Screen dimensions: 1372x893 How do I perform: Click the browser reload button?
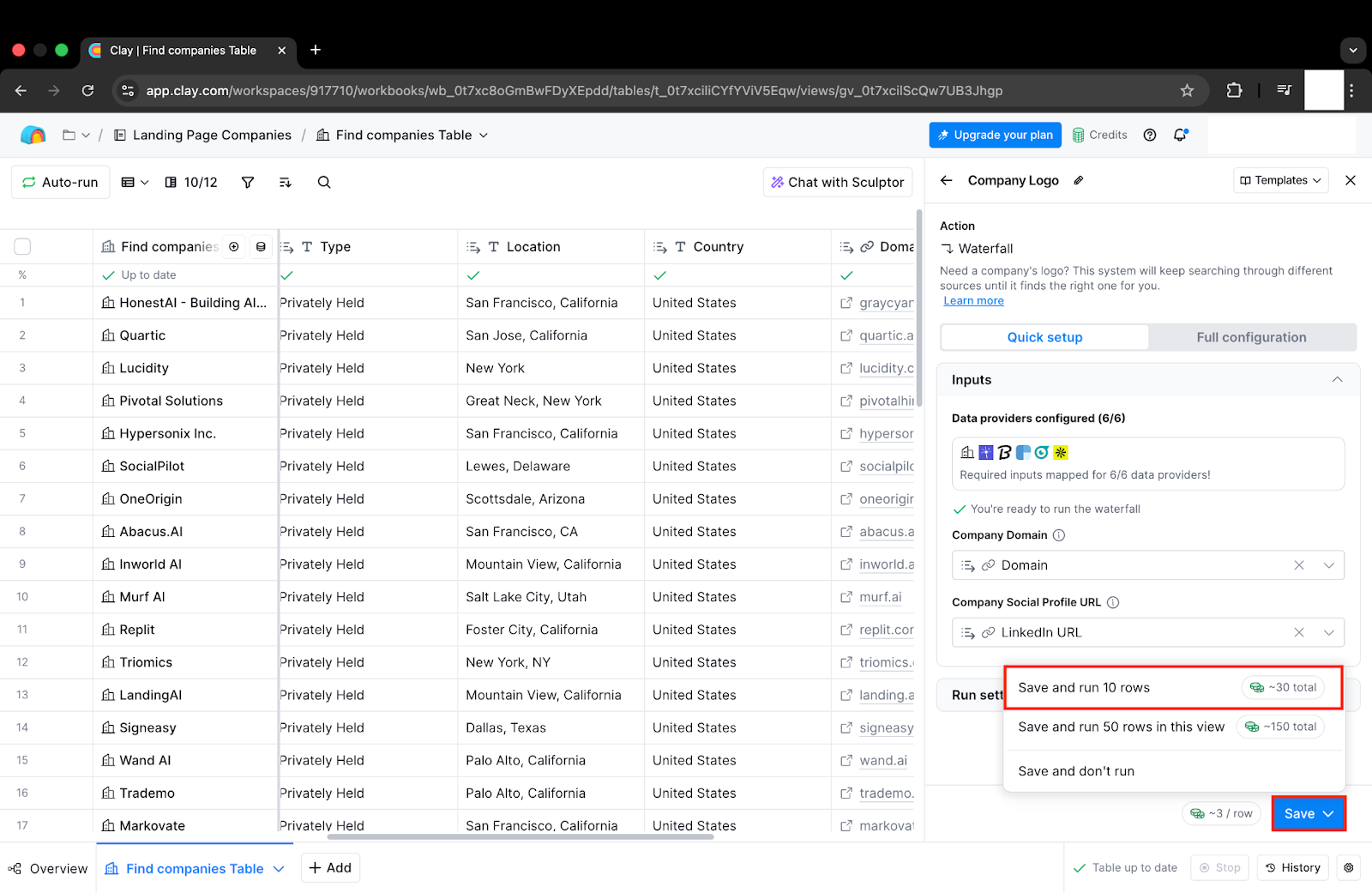pos(87,90)
